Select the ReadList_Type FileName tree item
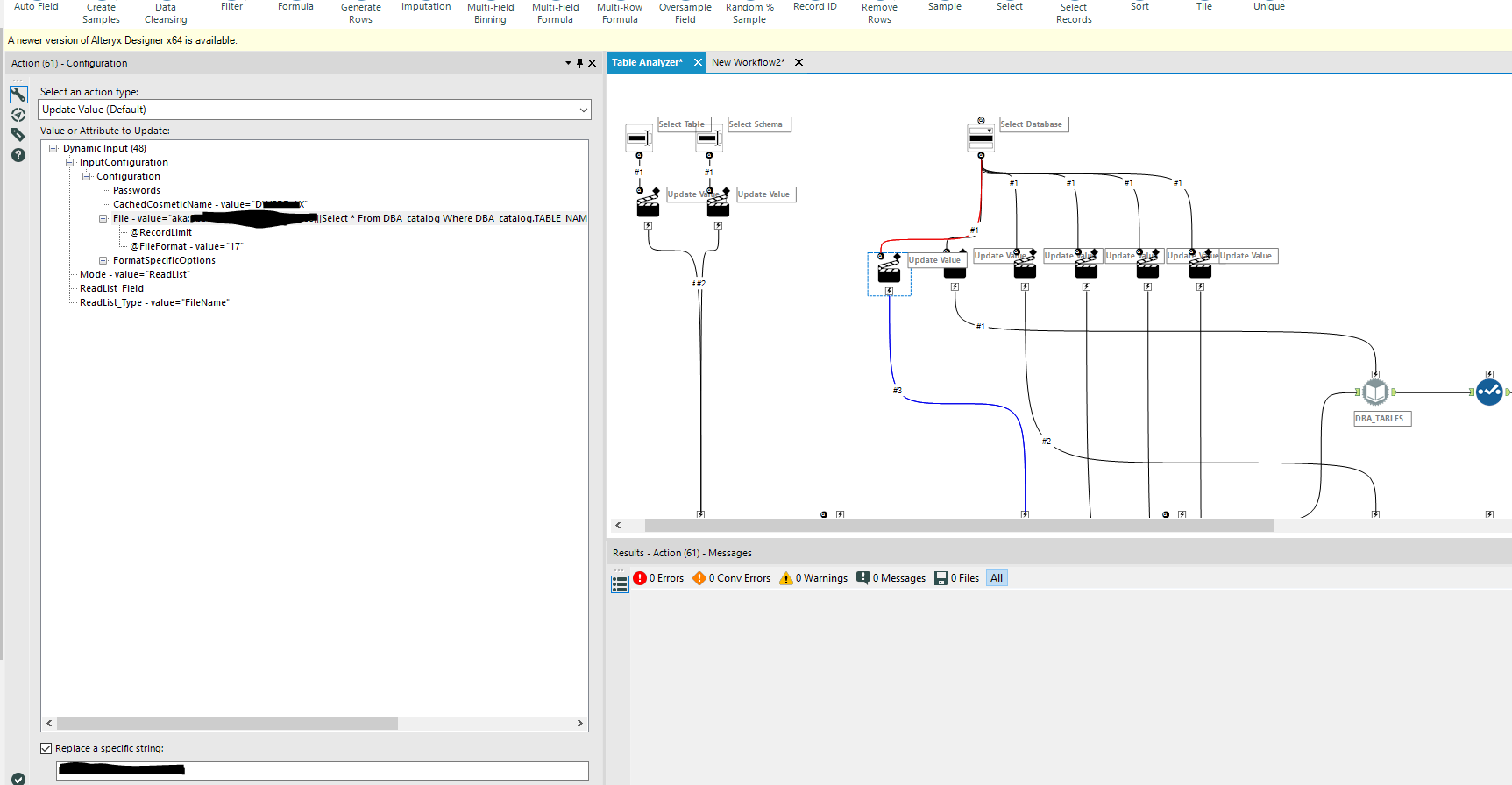Screen dimensions: 1512x785 pos(154,302)
